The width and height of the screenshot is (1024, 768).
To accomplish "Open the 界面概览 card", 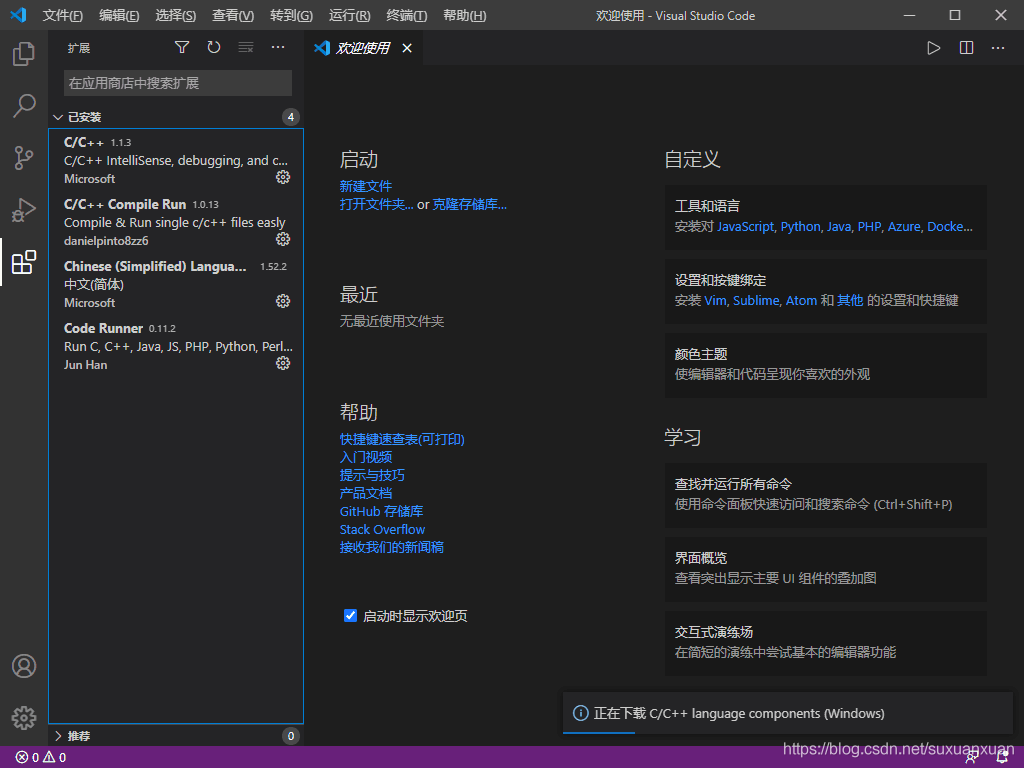I will tap(825, 569).
